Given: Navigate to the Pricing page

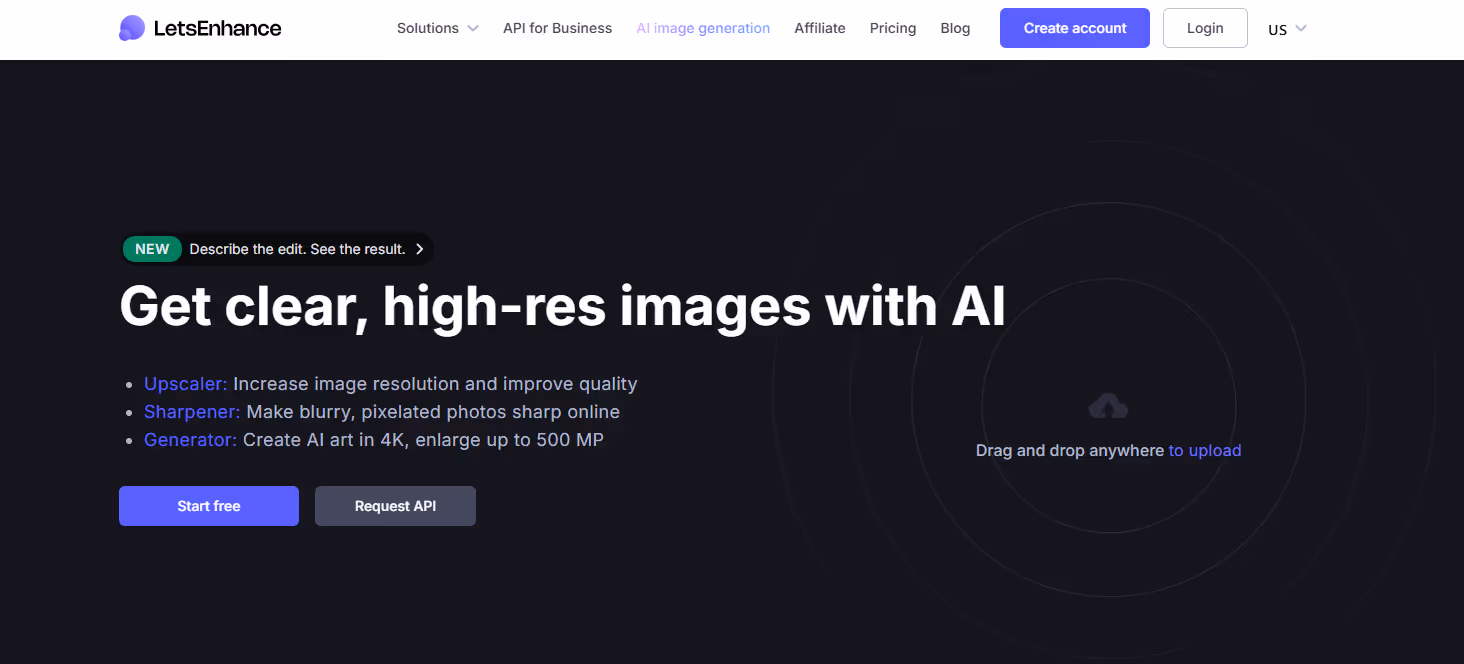Looking at the screenshot, I should coord(893,28).
